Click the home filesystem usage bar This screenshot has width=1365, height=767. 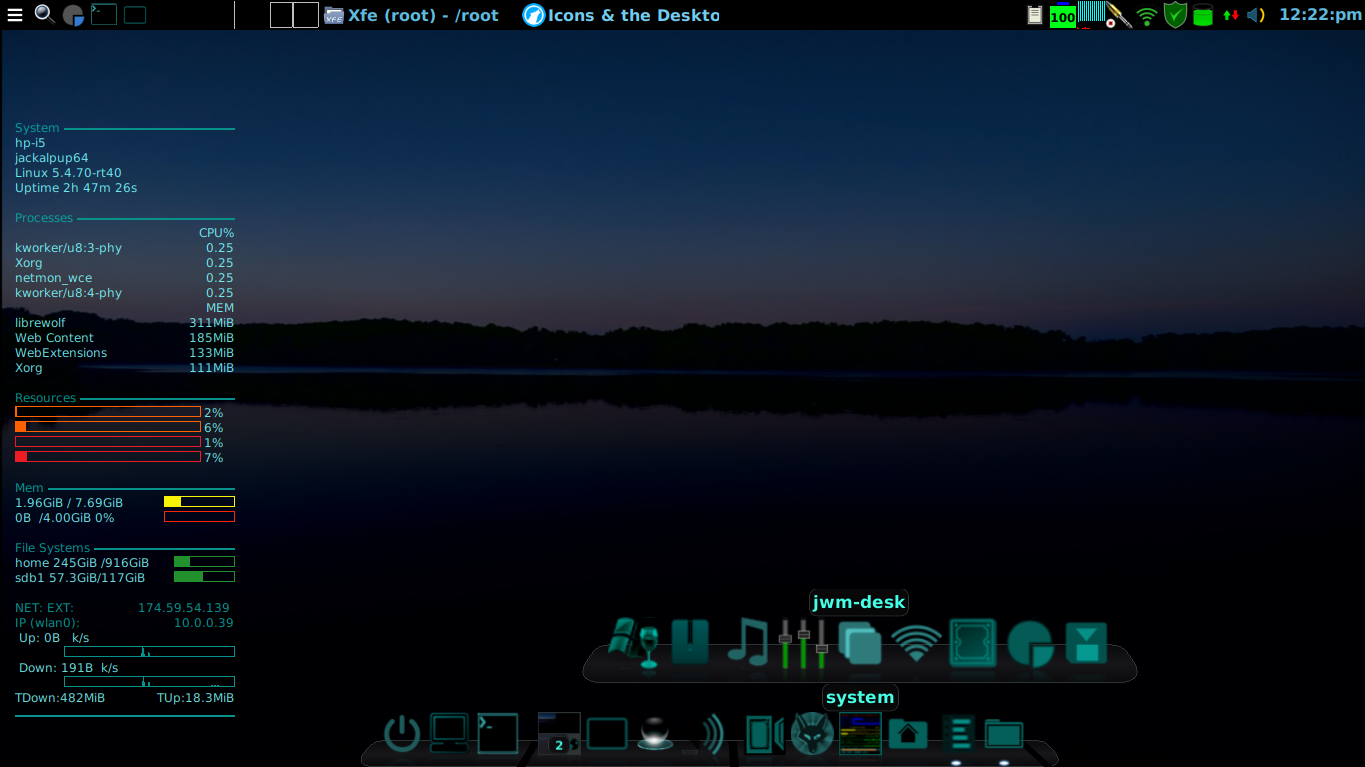(204, 562)
